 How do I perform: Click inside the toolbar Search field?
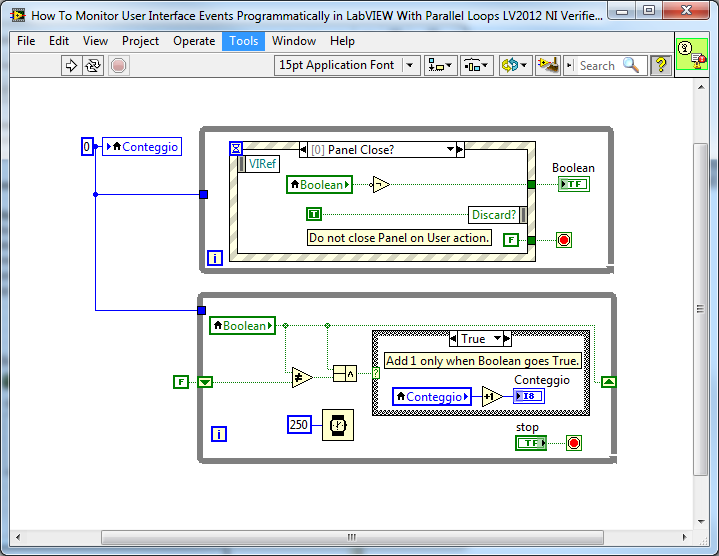(596, 66)
